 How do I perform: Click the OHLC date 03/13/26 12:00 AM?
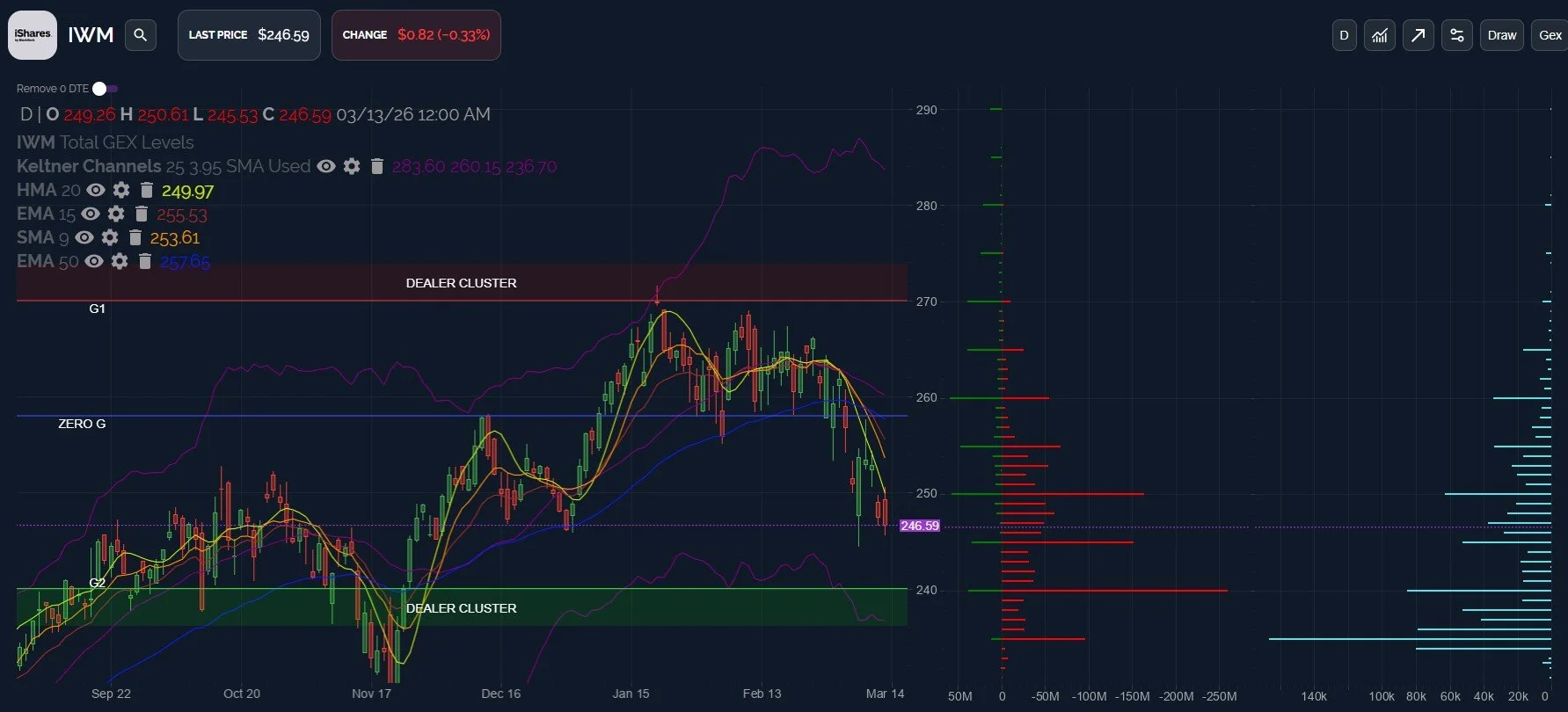tap(413, 114)
